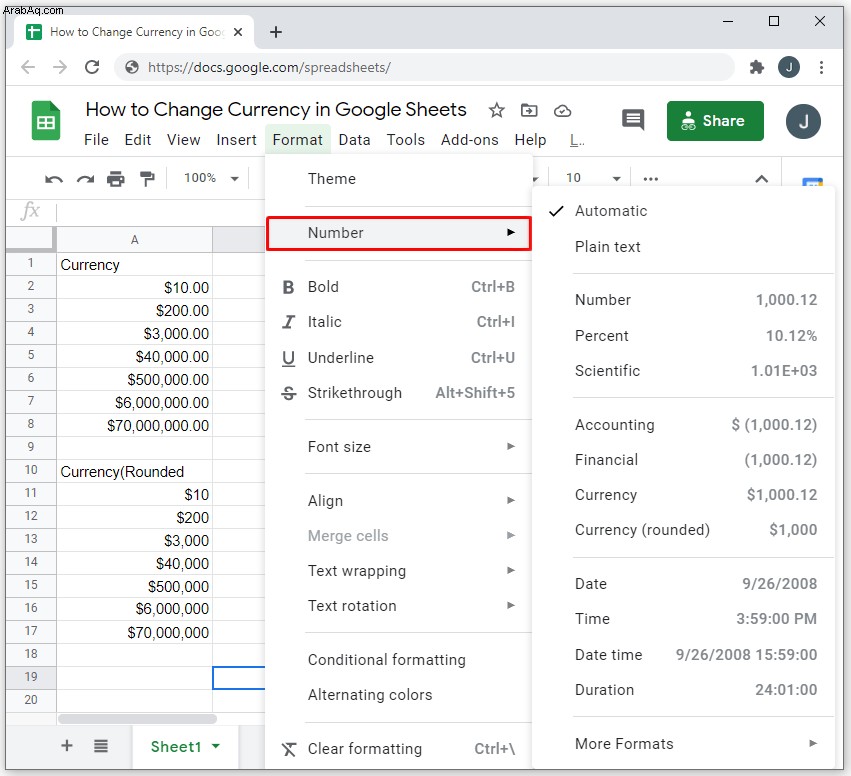Open the Edit menu
Viewport: 851px width, 776px height.
point(137,140)
